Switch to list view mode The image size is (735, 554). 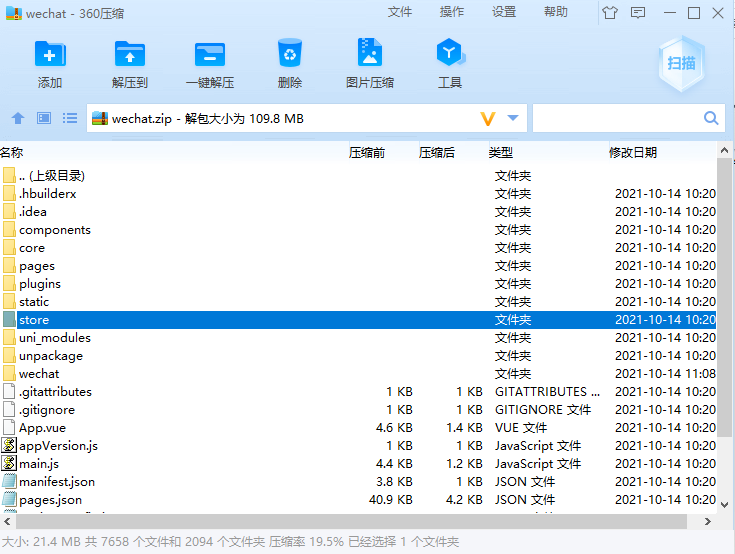tap(69, 118)
